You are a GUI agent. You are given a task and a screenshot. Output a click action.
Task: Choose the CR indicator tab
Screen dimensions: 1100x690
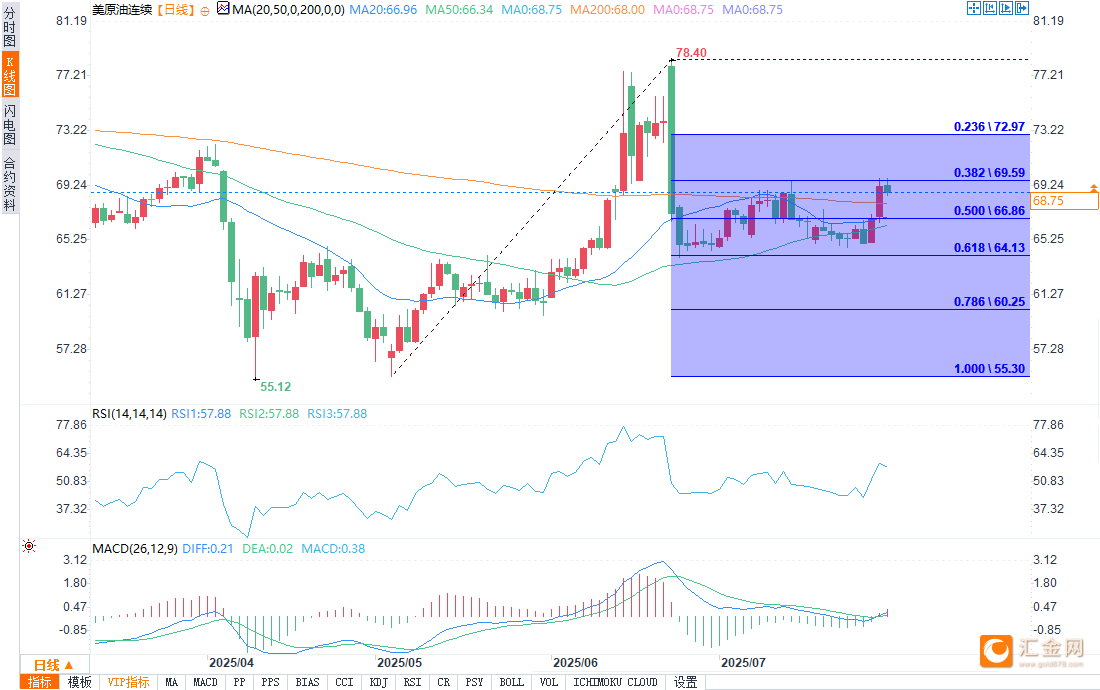point(443,682)
